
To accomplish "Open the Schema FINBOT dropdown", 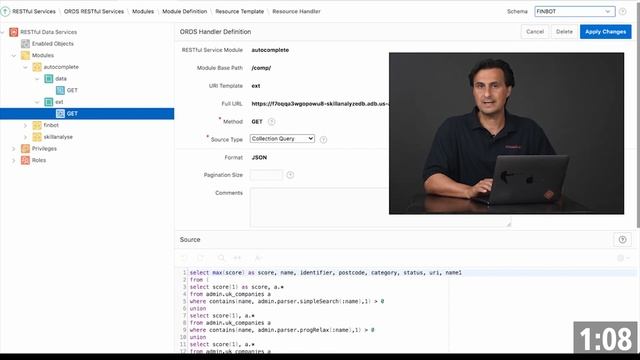I will 575,11.
